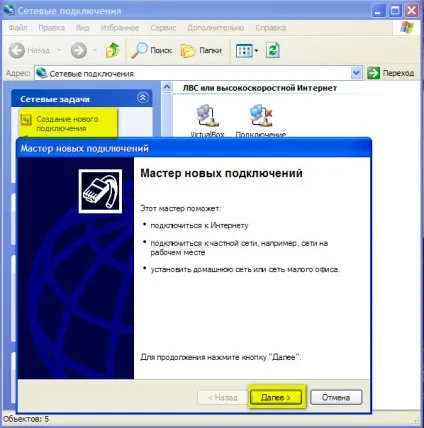Close the Сетевые подключения window
This screenshot has height=428, width=424.
pos(412,11)
